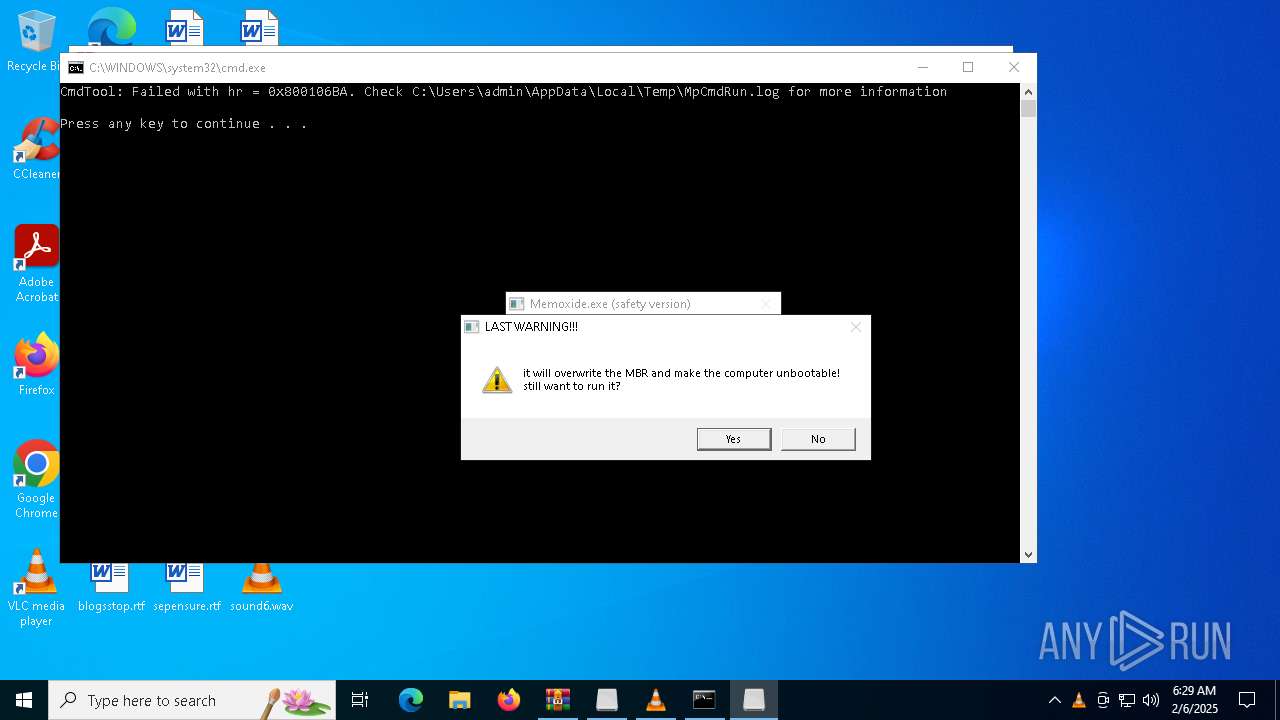1280x720 pixels.
Task: Click the Memoxide.exe (safety version) title bar
Action: point(643,303)
